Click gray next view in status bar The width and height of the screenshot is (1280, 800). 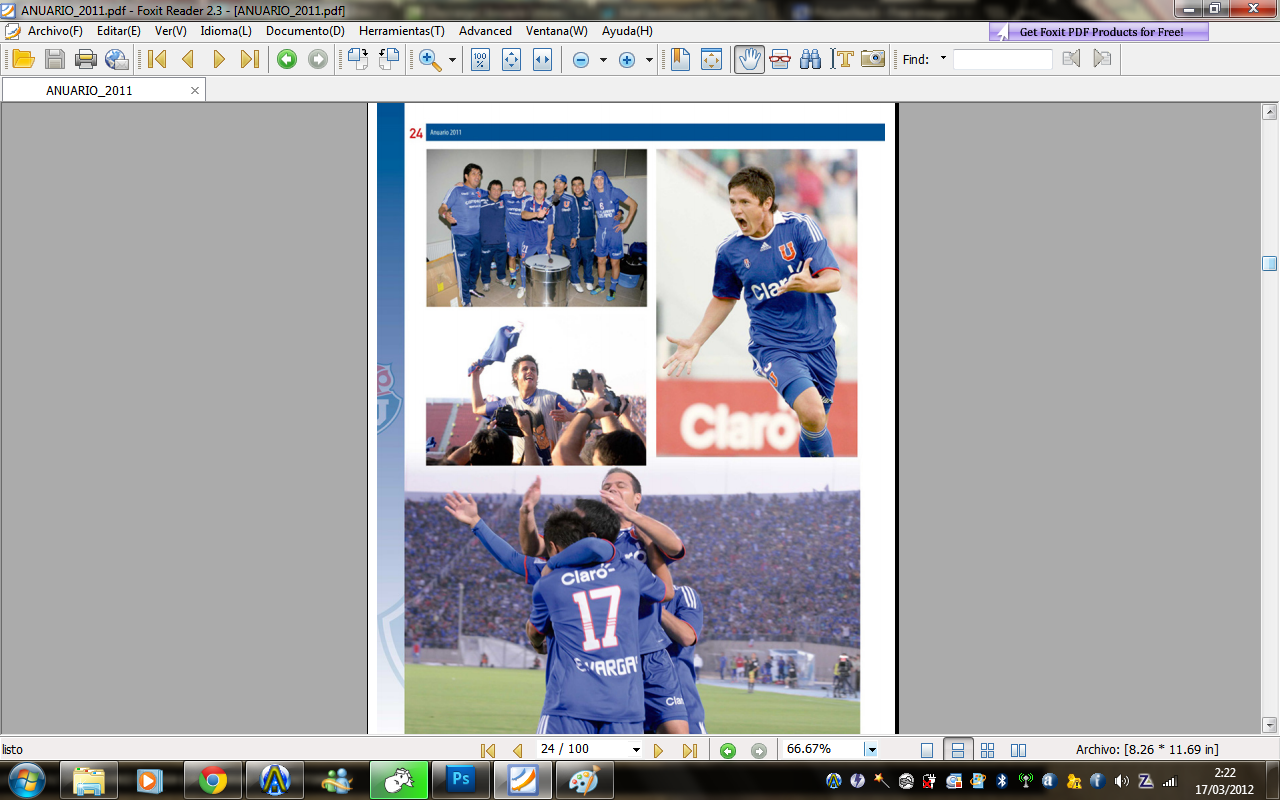(759, 750)
